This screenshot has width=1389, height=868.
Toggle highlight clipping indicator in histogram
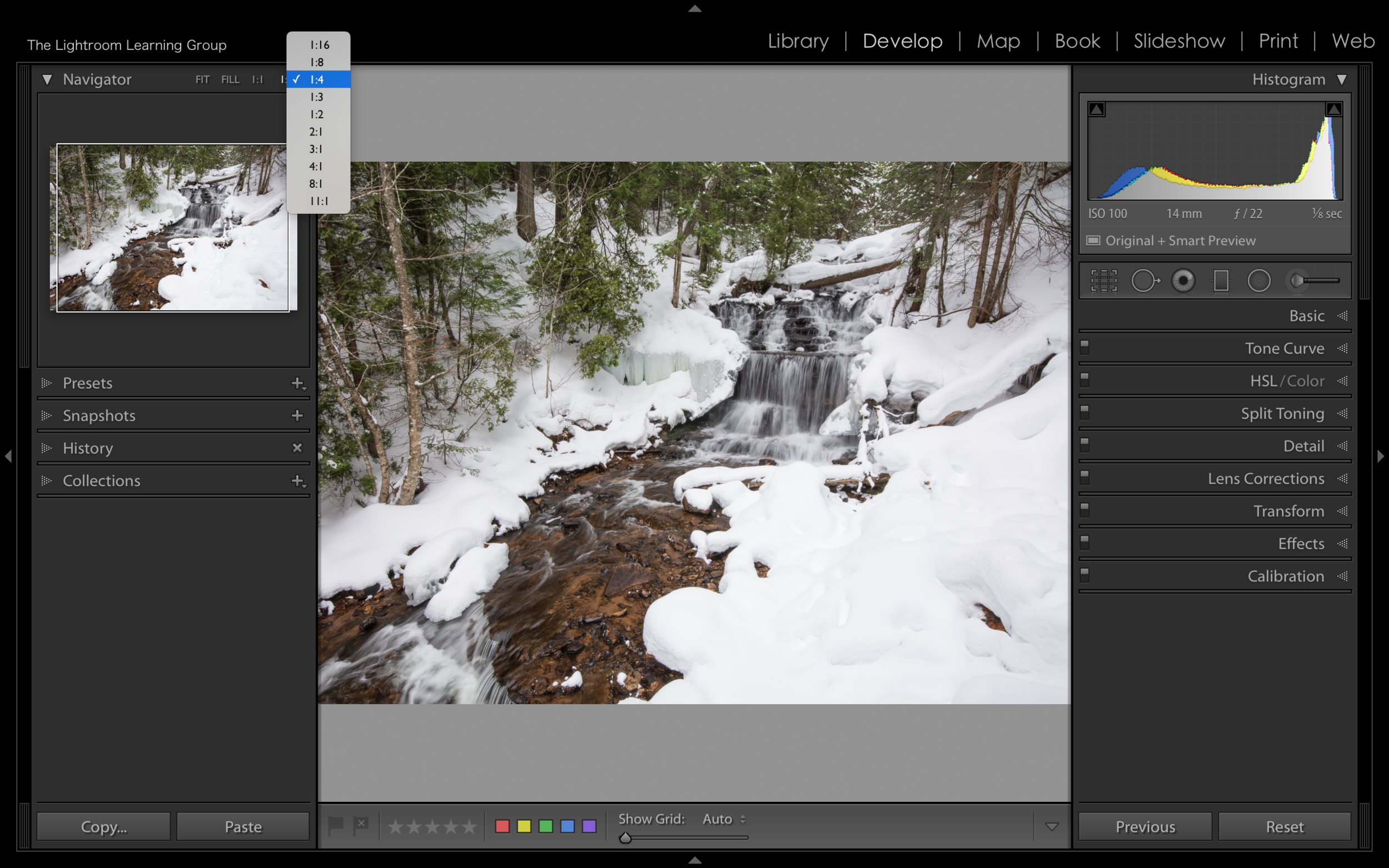(x=1333, y=109)
